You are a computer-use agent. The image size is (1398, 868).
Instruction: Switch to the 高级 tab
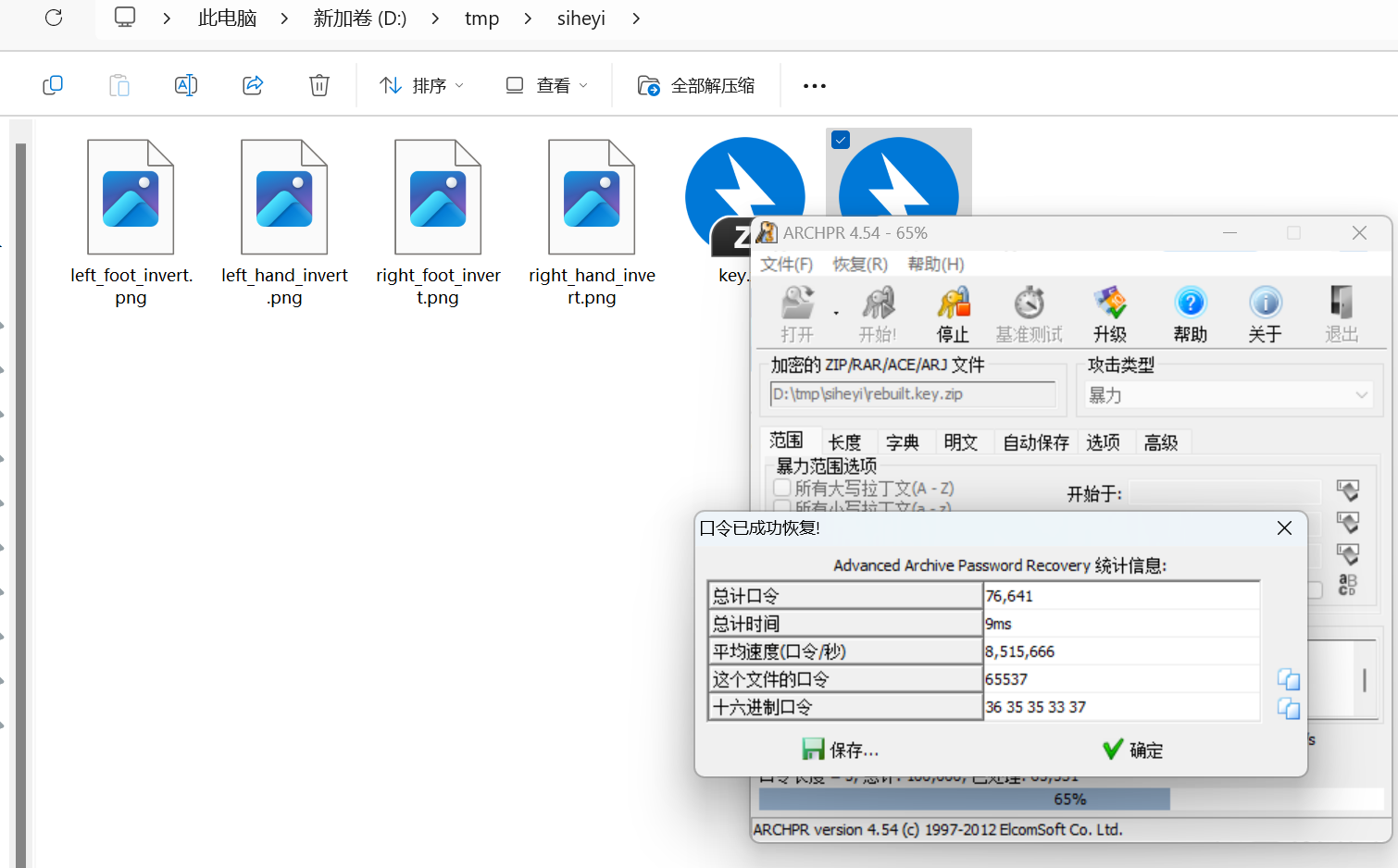pos(1161,442)
